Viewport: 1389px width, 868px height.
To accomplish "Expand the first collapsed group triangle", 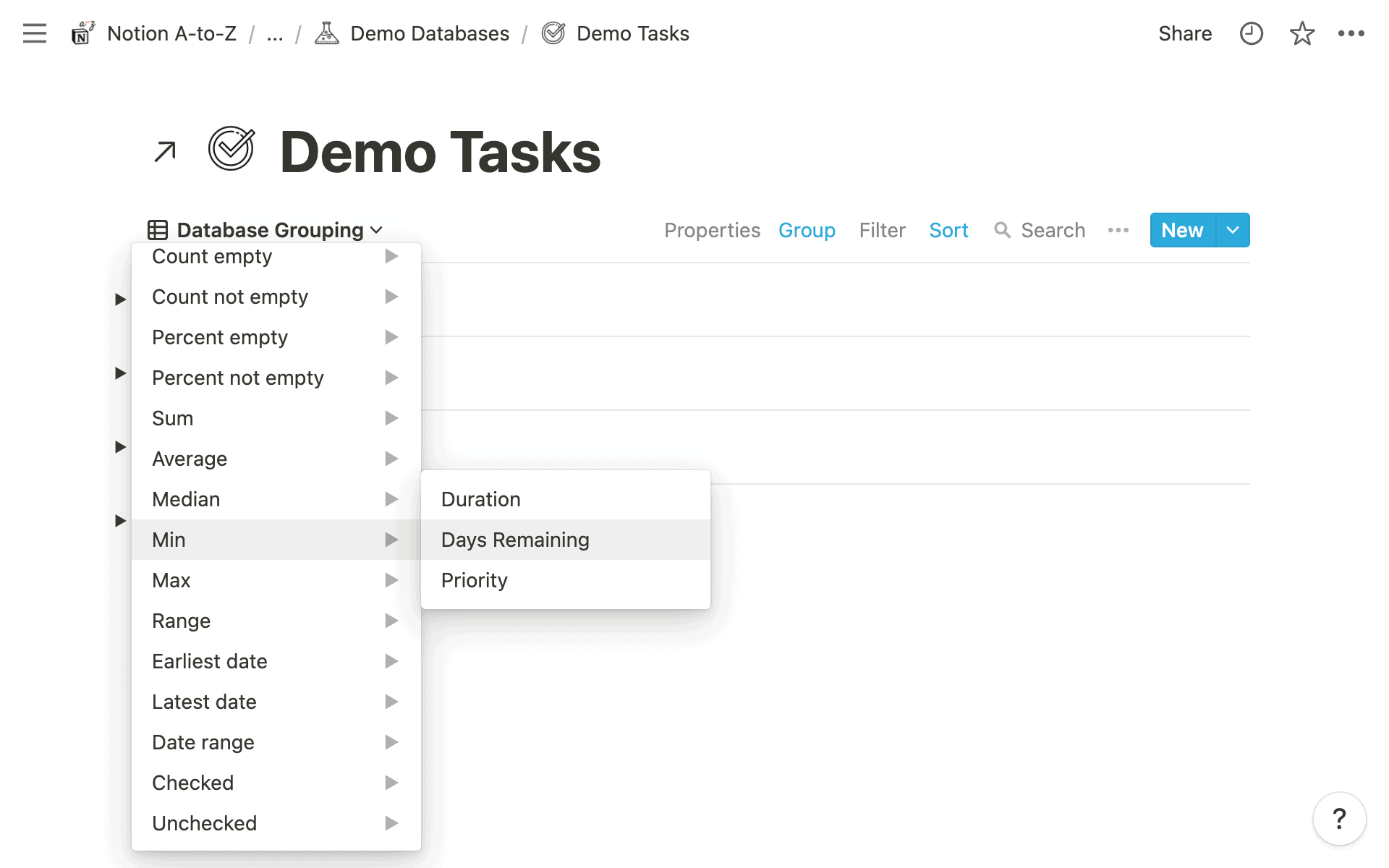I will [x=121, y=299].
